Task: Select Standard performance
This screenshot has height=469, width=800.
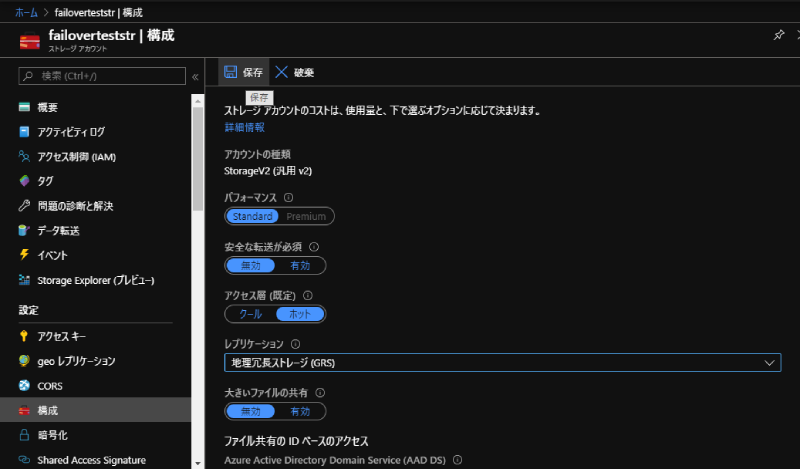Action: click(253, 216)
